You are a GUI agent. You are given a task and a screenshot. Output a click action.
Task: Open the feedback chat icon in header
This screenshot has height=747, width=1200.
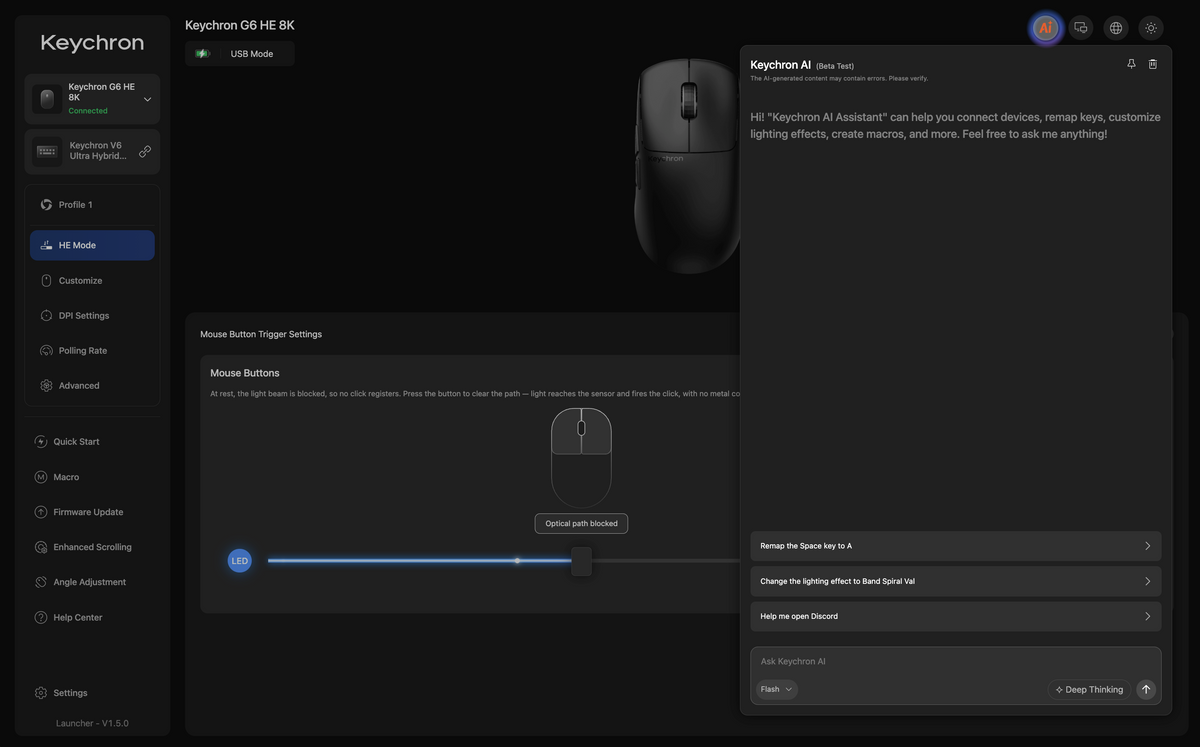point(1081,28)
